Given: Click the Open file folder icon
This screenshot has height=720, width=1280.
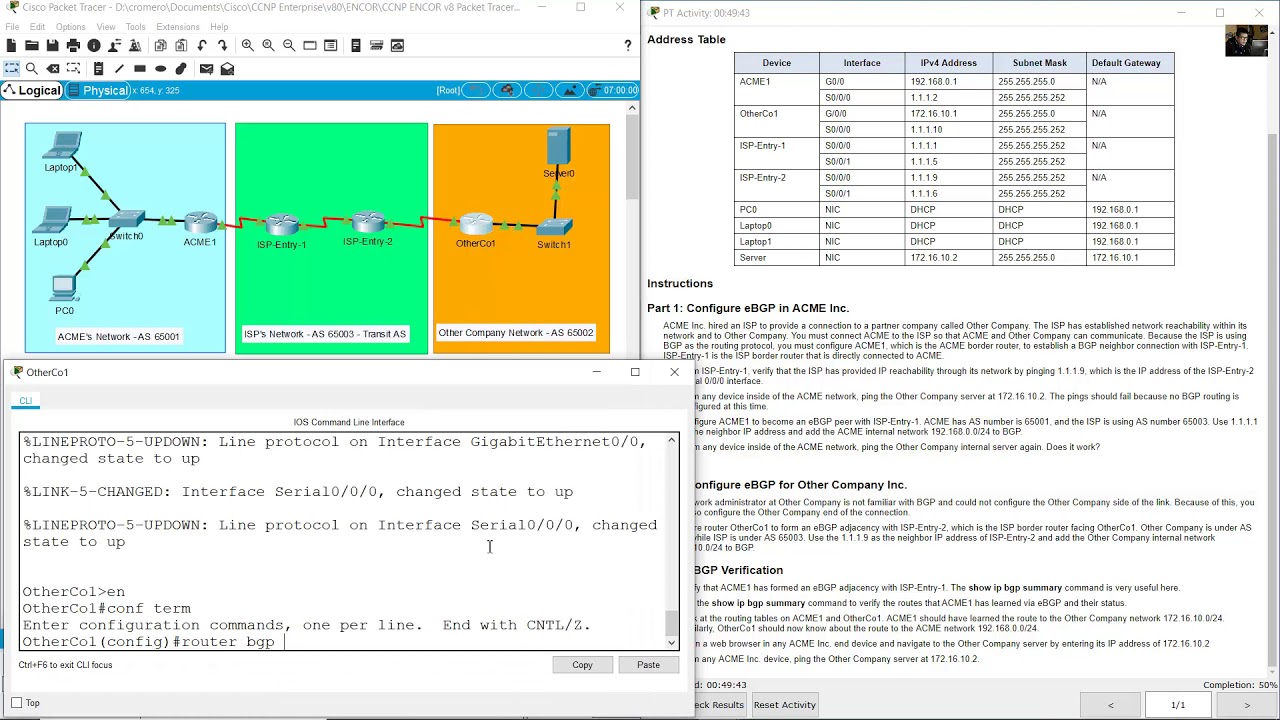Looking at the screenshot, I should [32, 45].
